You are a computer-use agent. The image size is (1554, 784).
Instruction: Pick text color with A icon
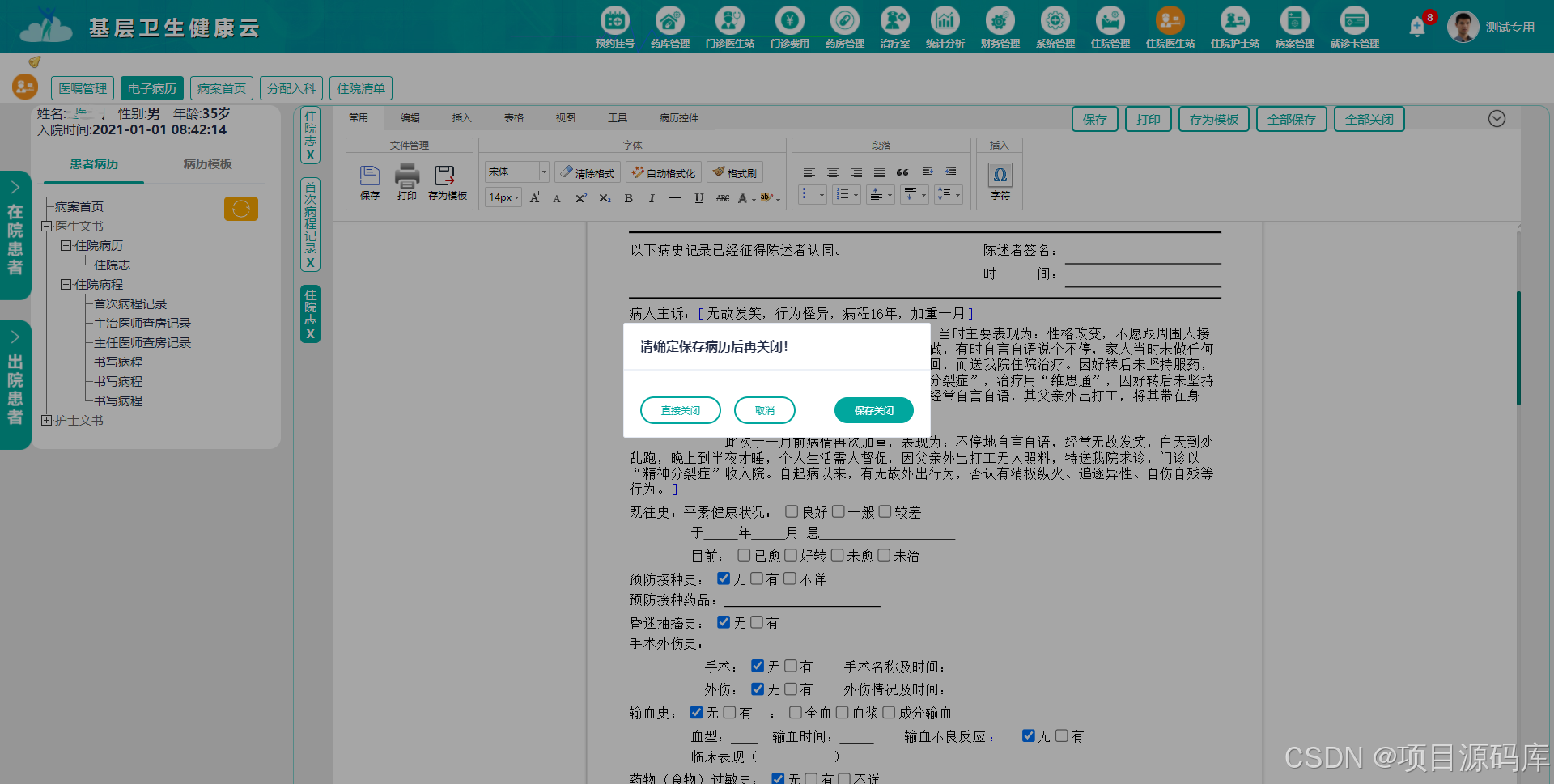coord(742,198)
